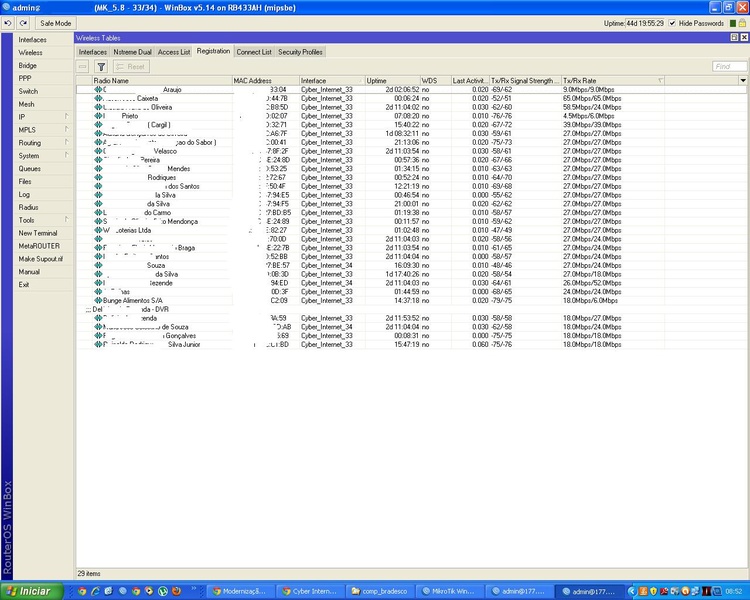Image resolution: width=750 pixels, height=600 pixels.
Task: Sort by the Tx/Rx Rate column header
Action: point(613,80)
